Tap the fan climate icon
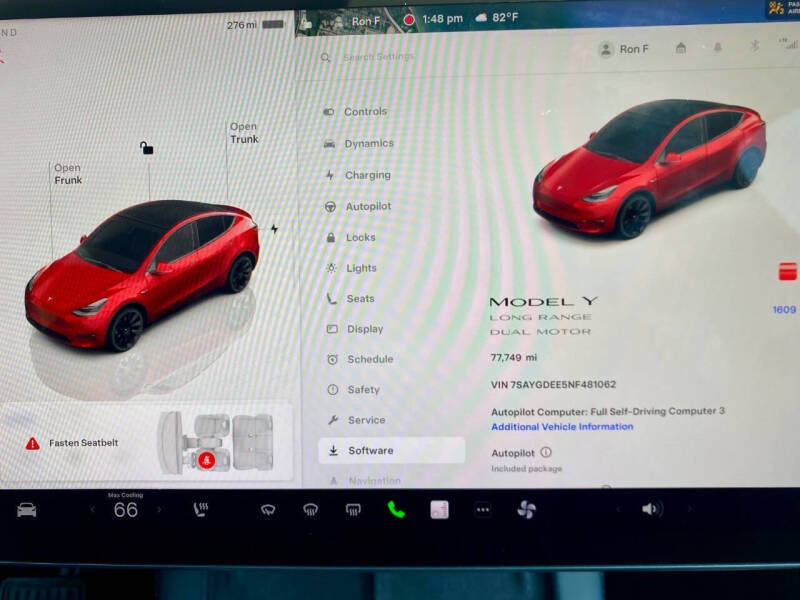This screenshot has width=800, height=600. [526, 509]
